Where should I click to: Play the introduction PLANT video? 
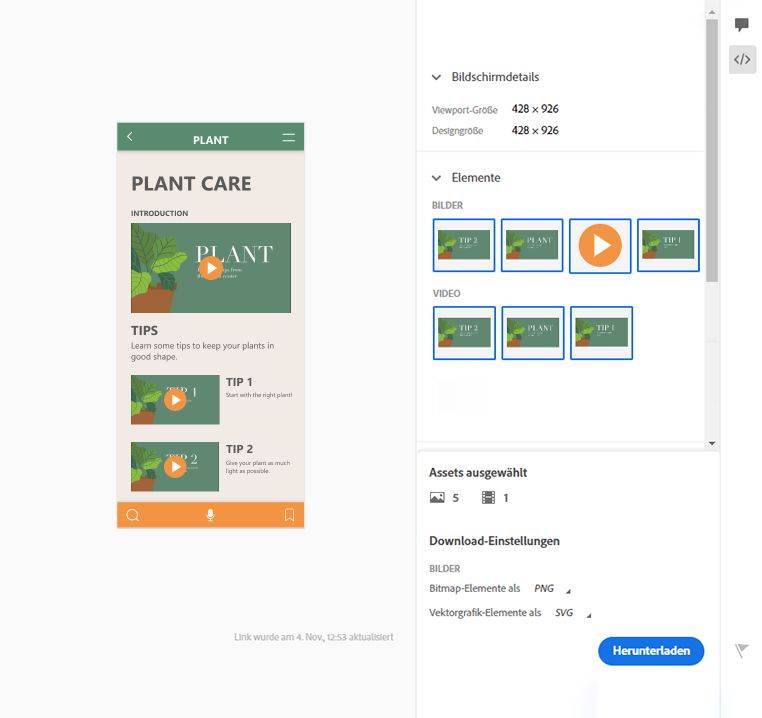point(210,268)
